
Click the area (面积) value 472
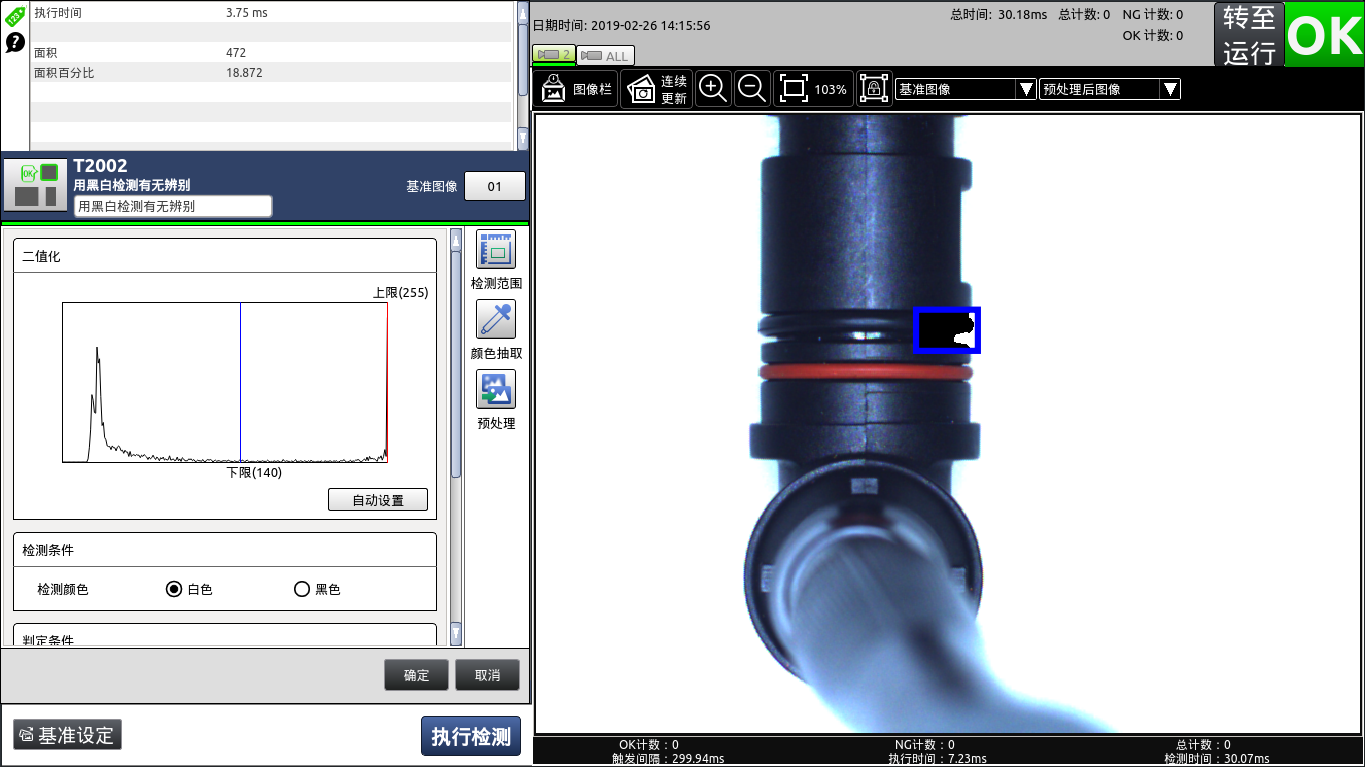(236, 52)
